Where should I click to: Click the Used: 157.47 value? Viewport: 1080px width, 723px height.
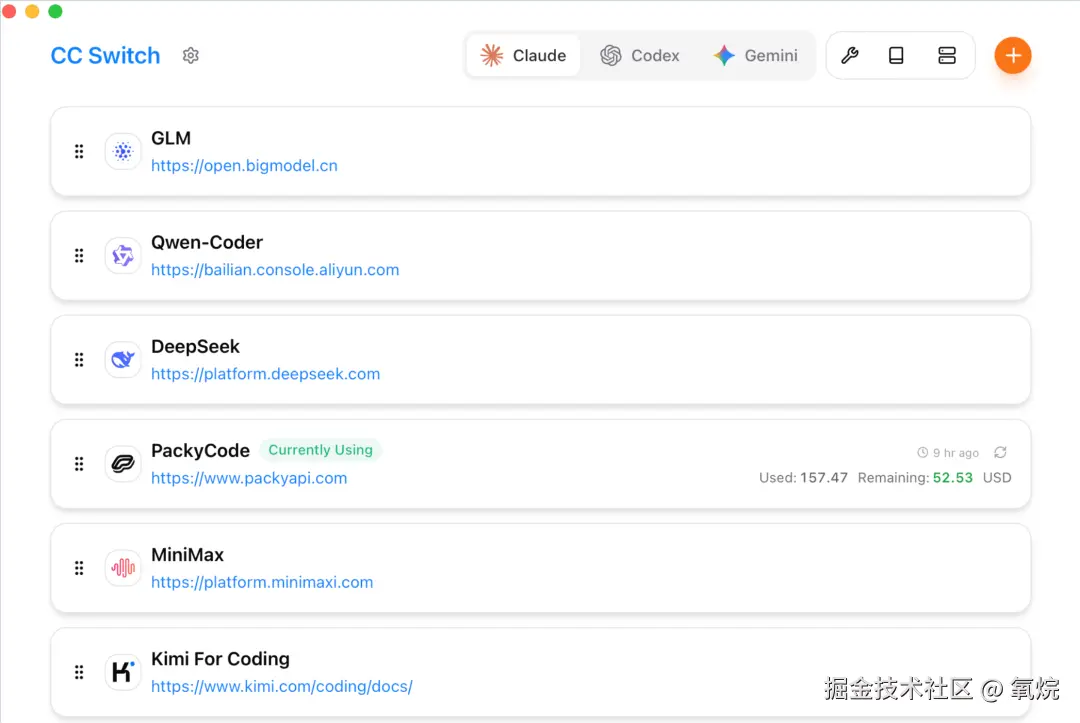(x=803, y=478)
